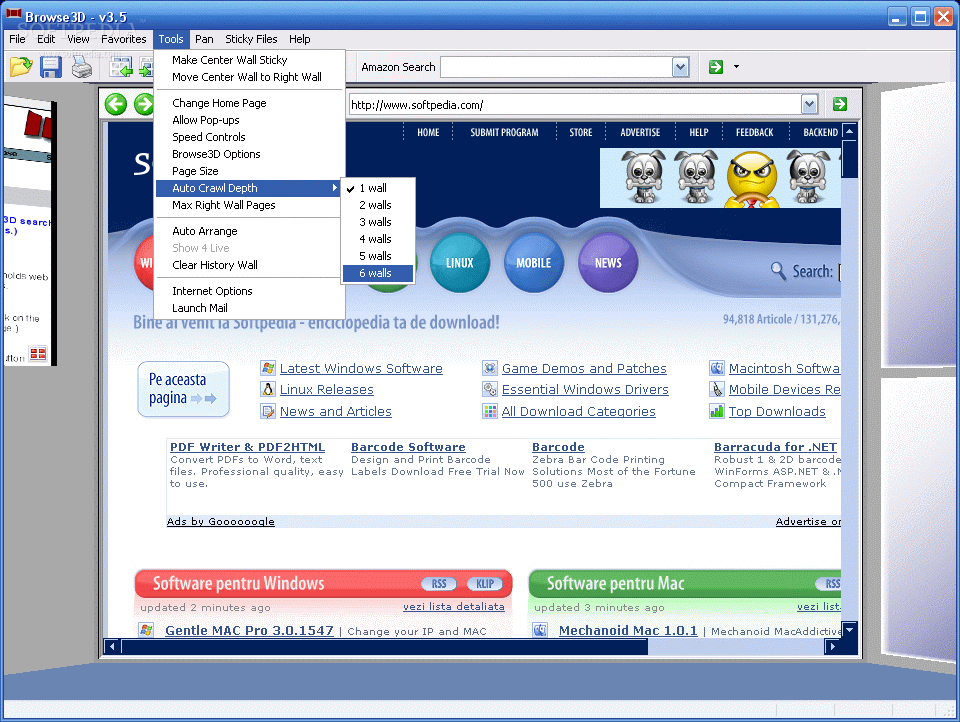
Task: Open Top Downloads link
Action: pyautogui.click(x=777, y=412)
